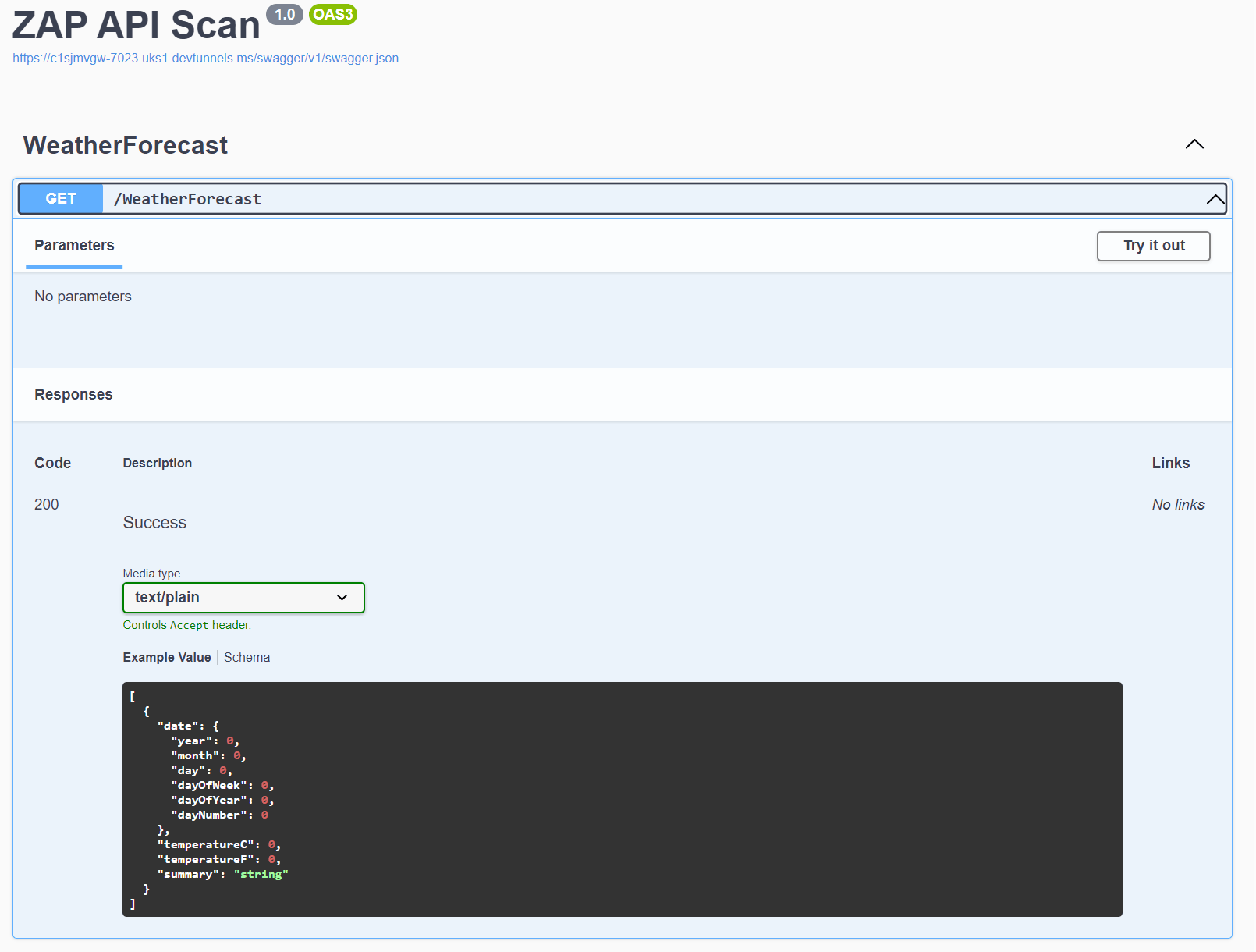Click the /WeatherForecast endpoint path

(x=187, y=199)
